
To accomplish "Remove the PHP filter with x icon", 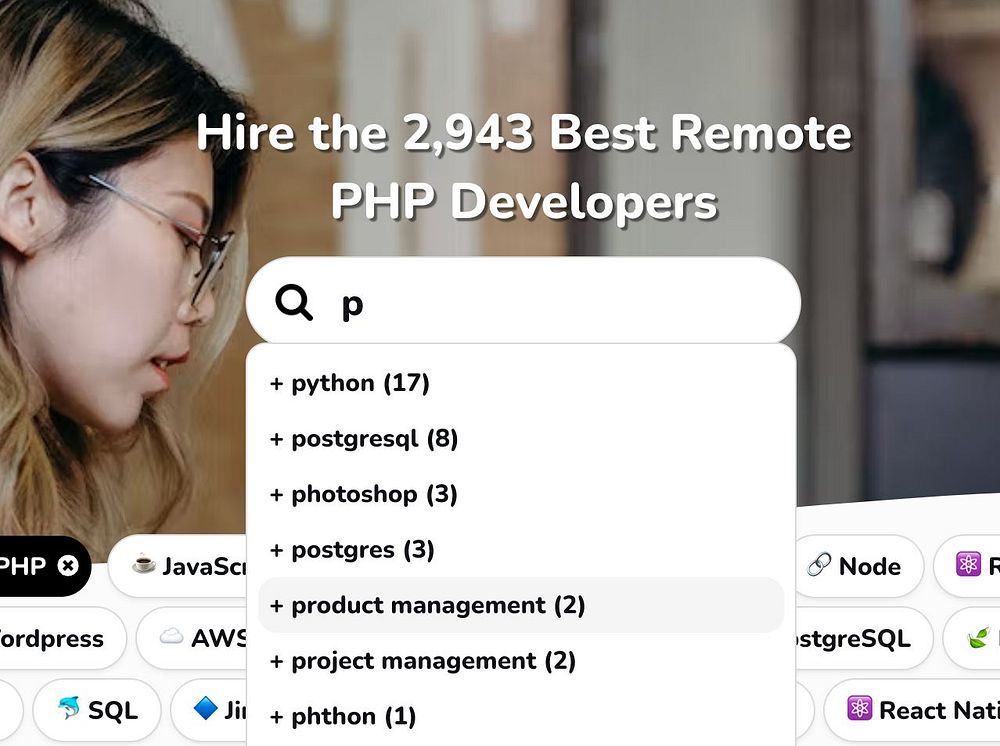I will pos(68,566).
